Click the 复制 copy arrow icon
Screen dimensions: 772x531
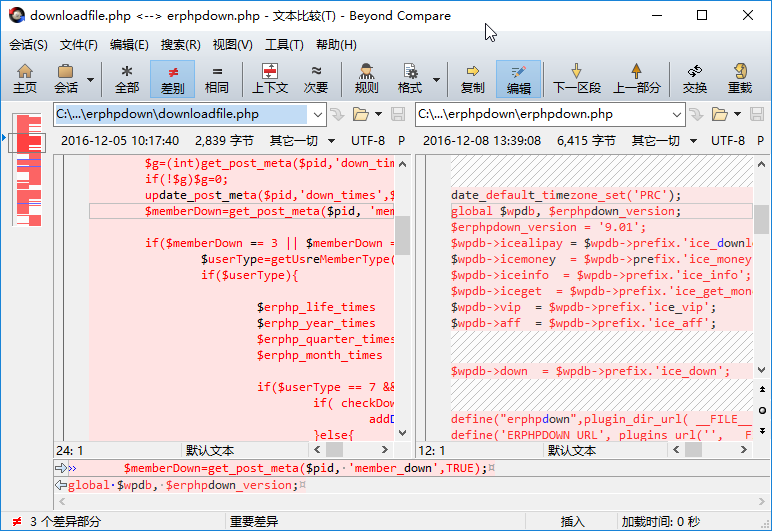(473, 72)
